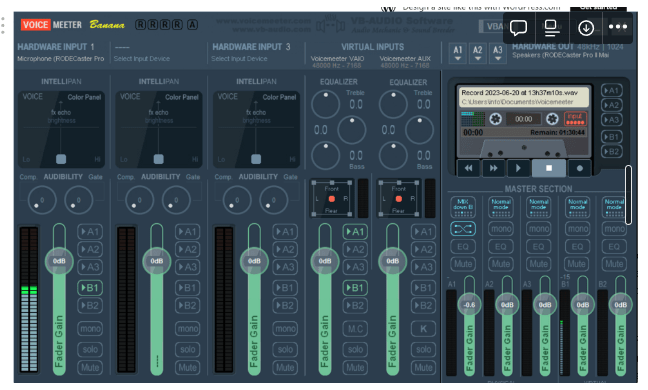
Task: Click the VOICE MEETER logo
Action: tap(52, 25)
